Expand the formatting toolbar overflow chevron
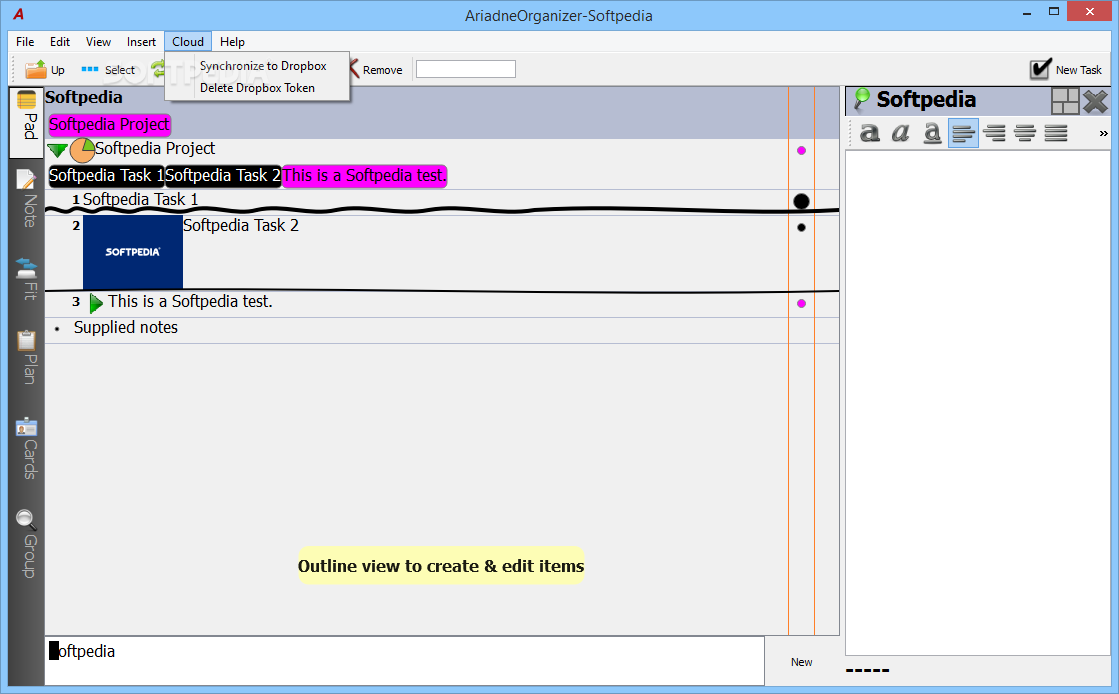This screenshot has height=694, width=1119. click(1103, 134)
